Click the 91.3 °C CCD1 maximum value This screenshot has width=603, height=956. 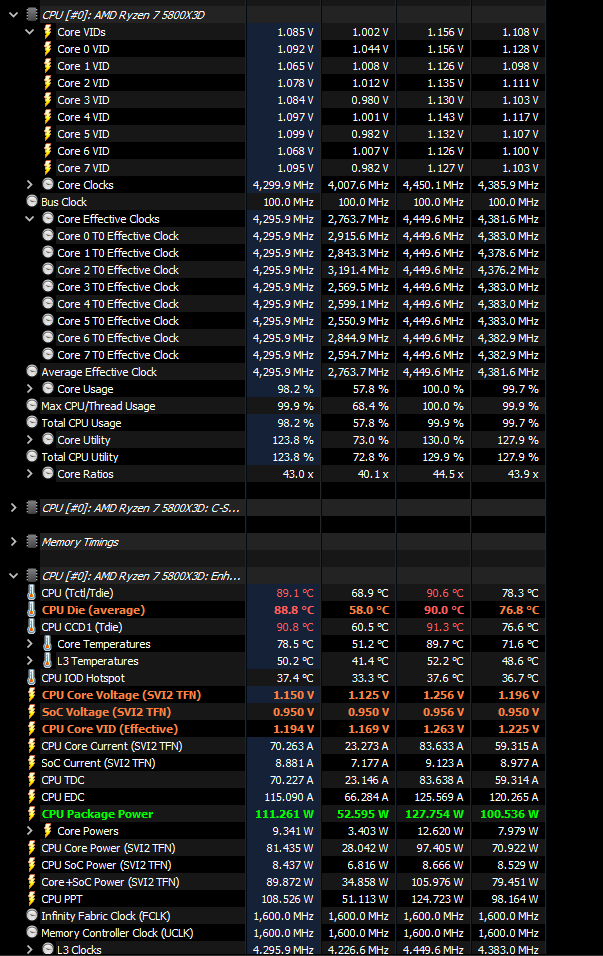point(444,627)
